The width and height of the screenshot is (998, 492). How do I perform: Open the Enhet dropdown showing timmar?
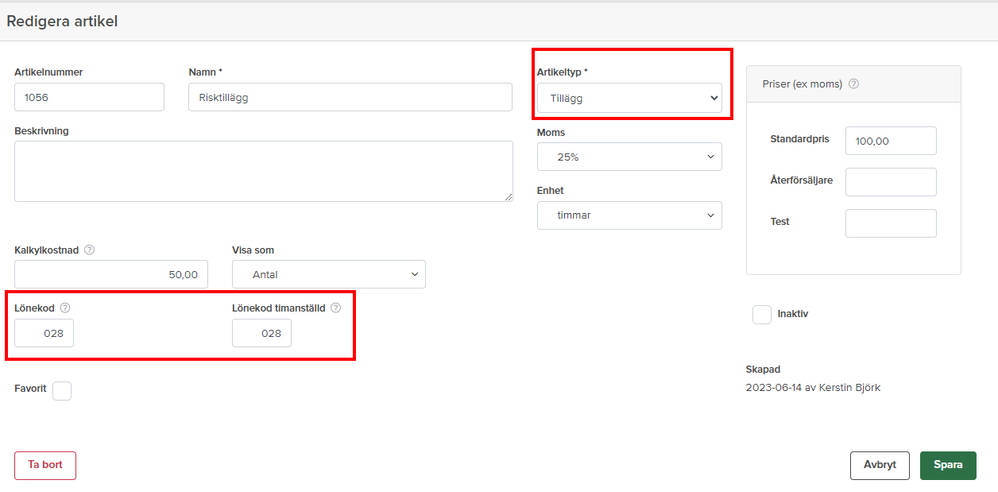(628, 215)
